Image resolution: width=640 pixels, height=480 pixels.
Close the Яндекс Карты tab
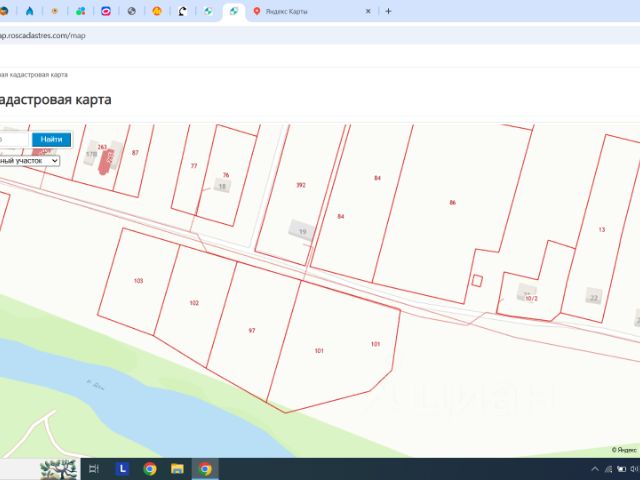point(368,11)
